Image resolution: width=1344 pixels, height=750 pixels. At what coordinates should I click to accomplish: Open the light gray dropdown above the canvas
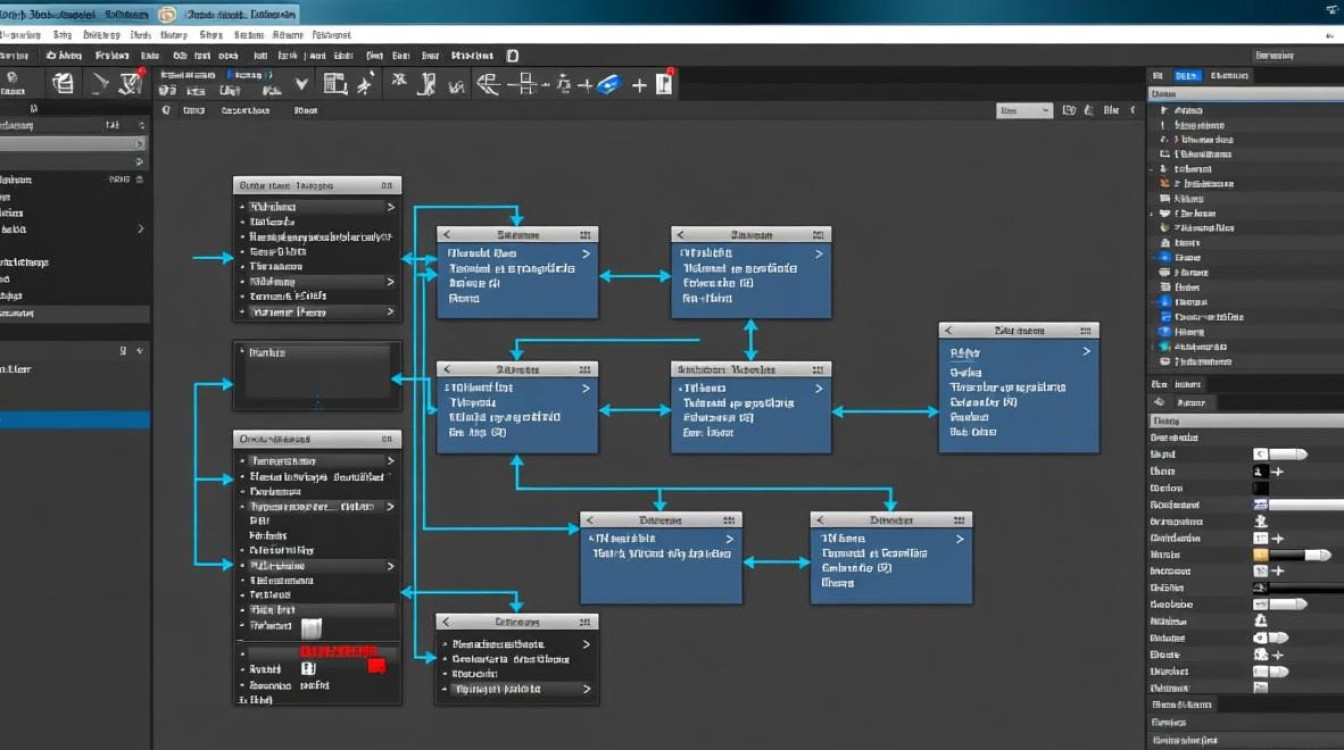(1024, 111)
